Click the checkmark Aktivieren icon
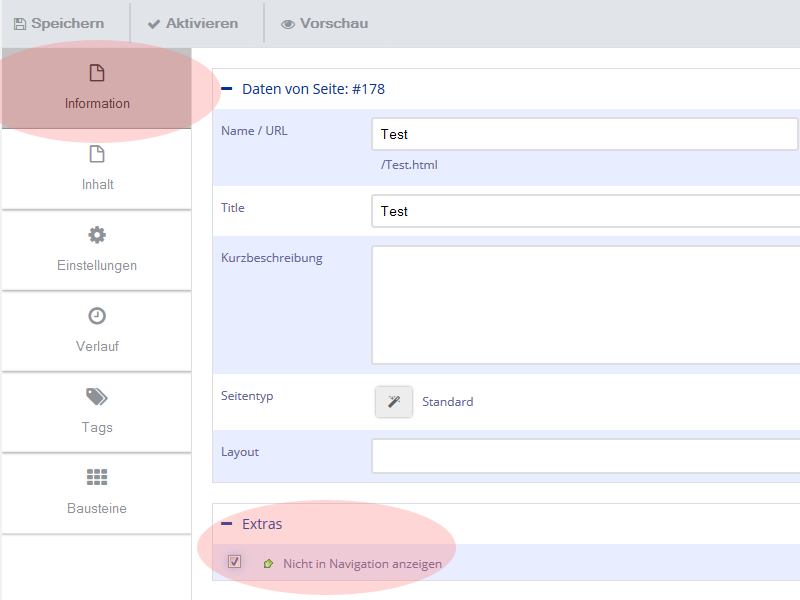Screen dimensions: 800x600 tap(154, 23)
